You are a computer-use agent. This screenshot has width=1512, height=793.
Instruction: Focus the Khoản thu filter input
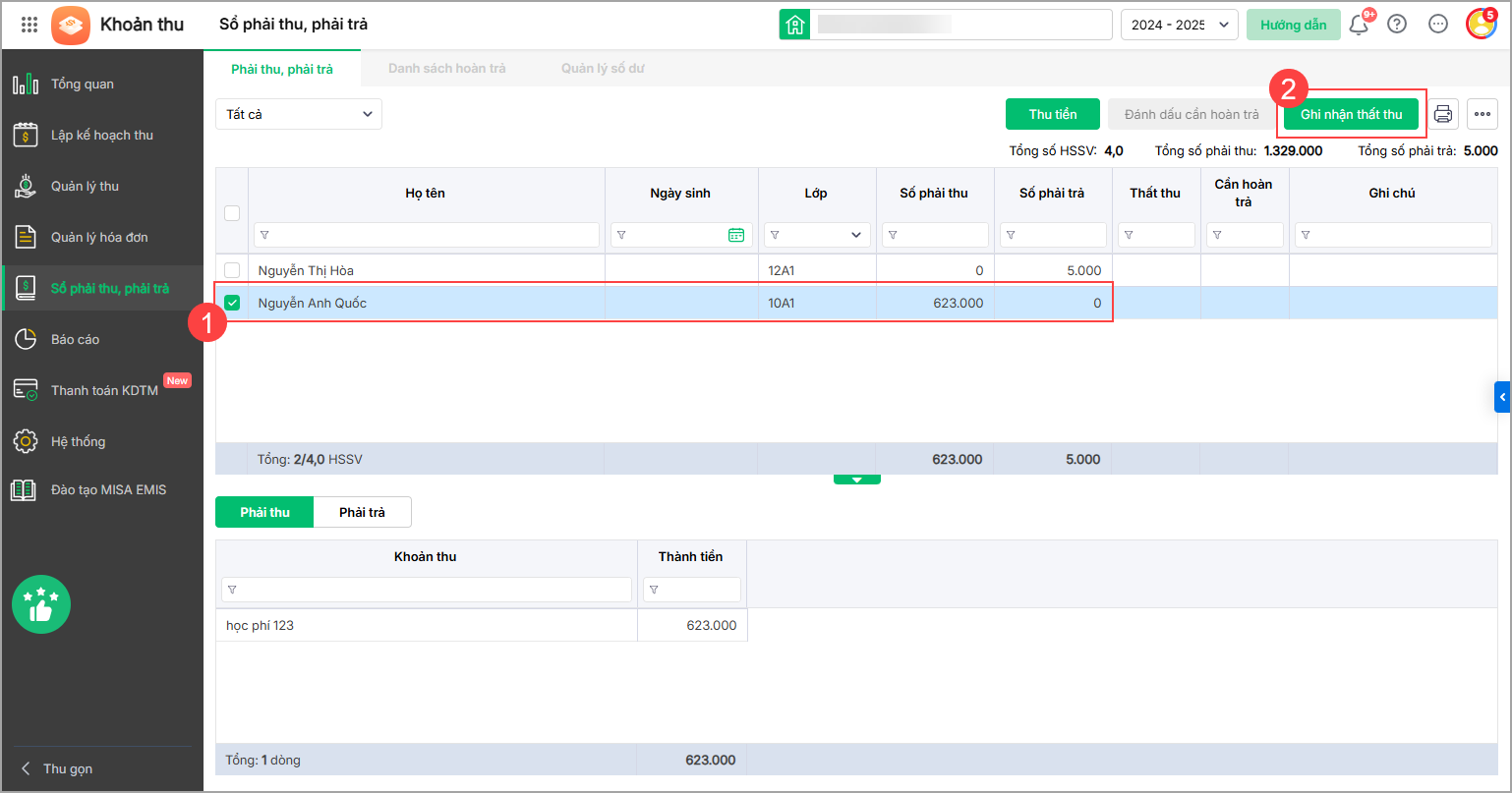(x=427, y=590)
